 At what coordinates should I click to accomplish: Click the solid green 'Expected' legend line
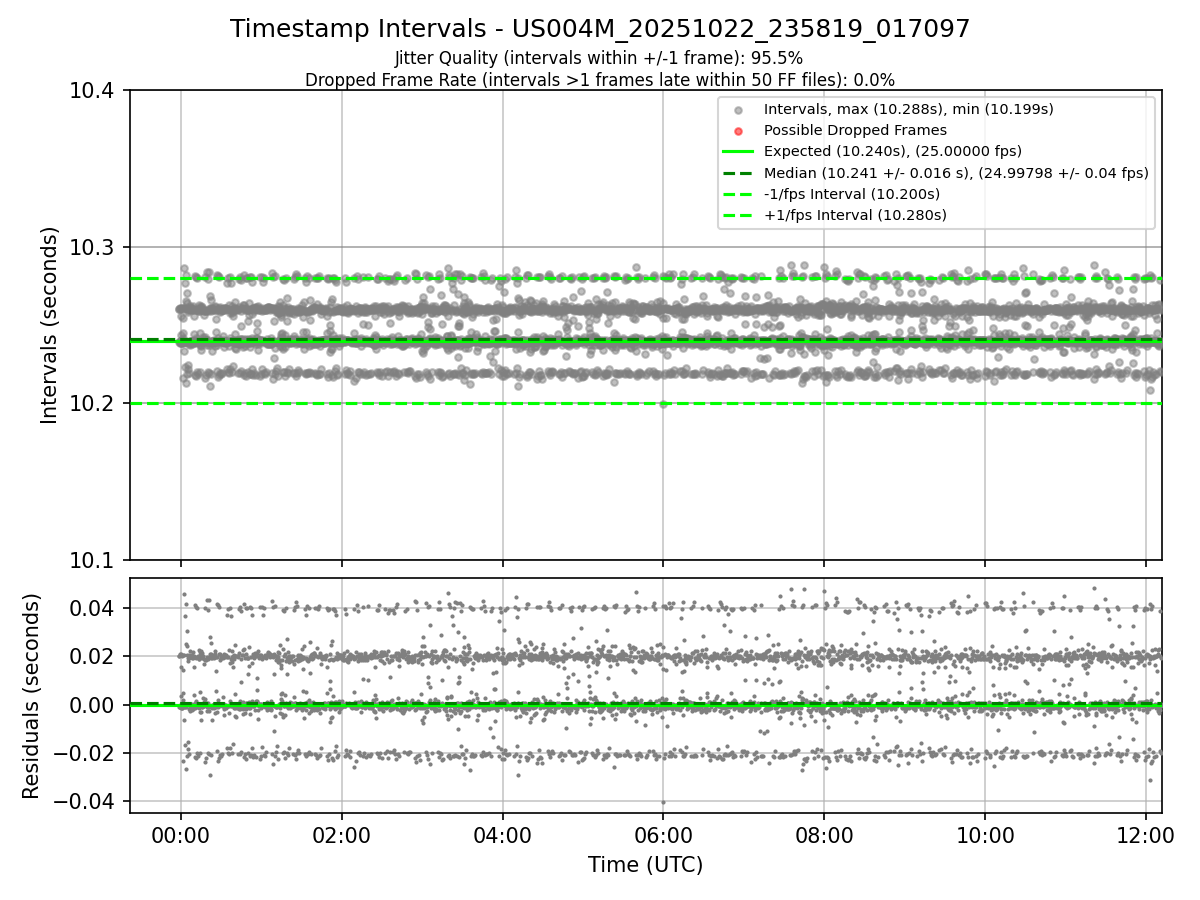pos(738,152)
